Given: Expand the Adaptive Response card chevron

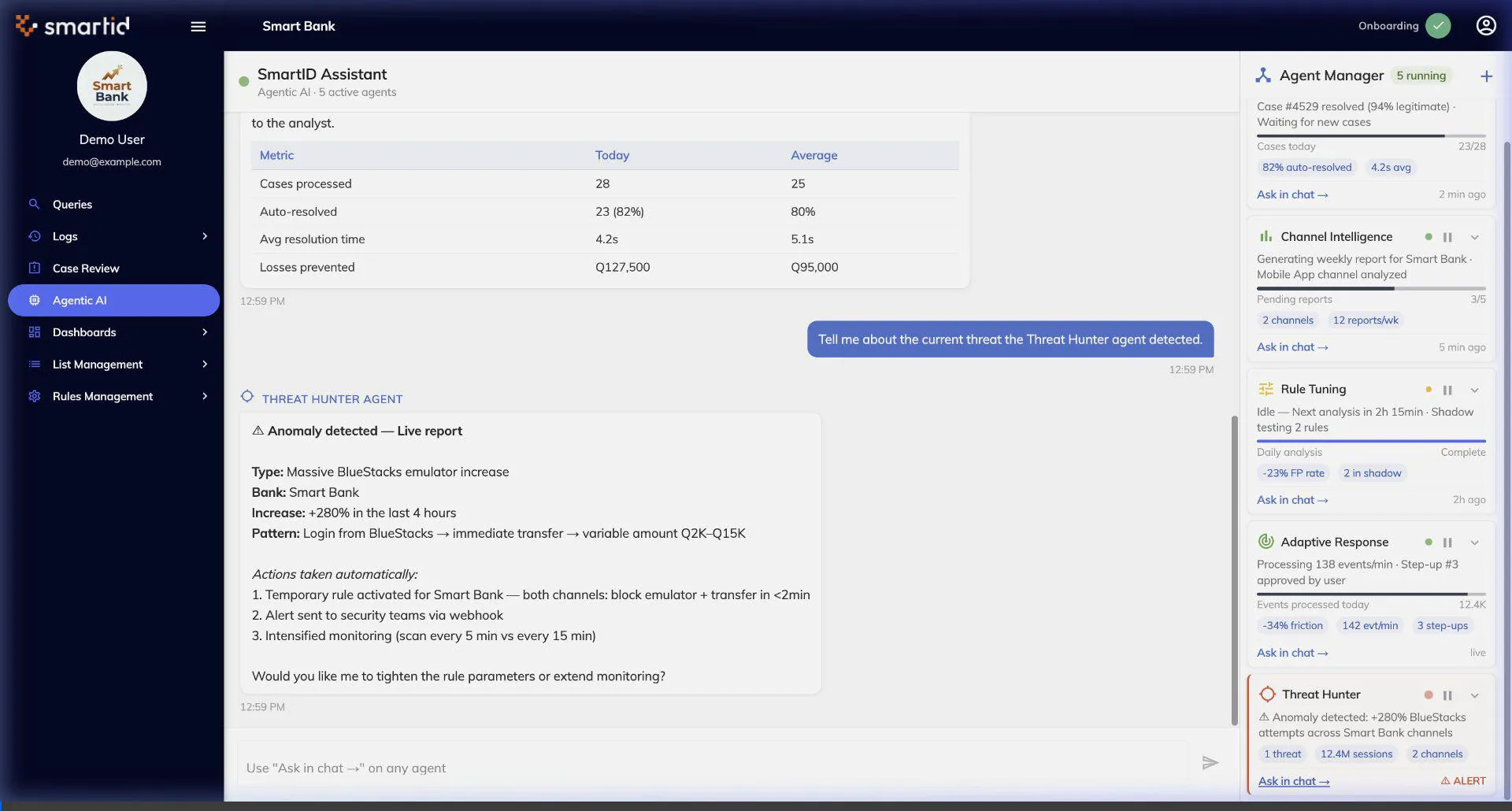Looking at the screenshot, I should point(1474,543).
